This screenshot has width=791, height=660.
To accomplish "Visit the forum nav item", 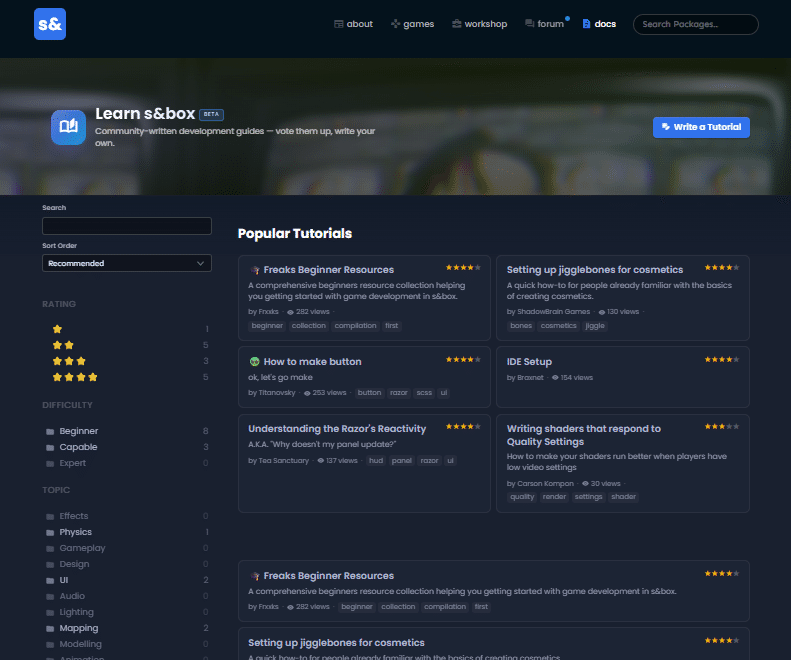I will coord(544,24).
